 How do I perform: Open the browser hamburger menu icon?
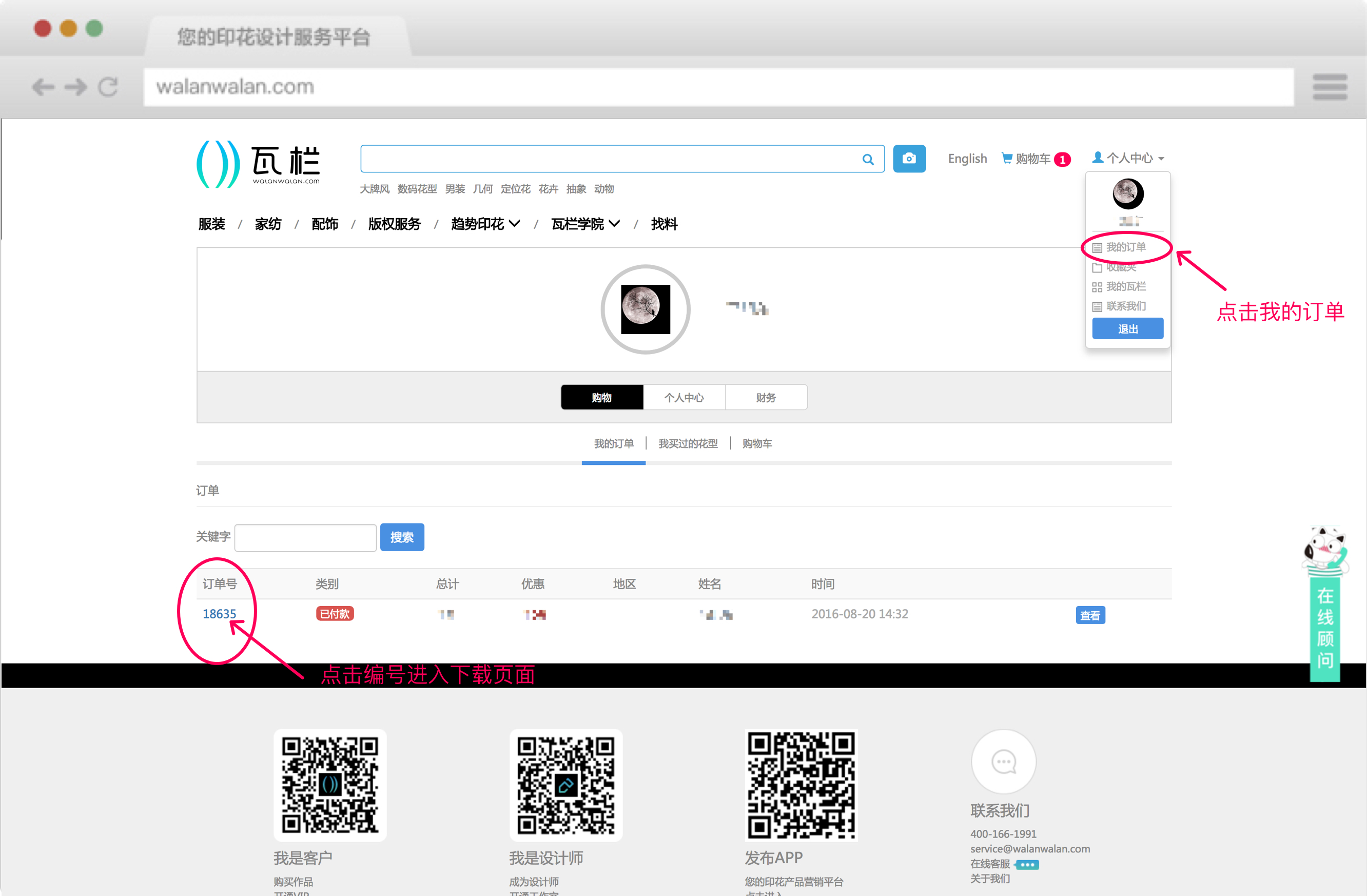1330,87
